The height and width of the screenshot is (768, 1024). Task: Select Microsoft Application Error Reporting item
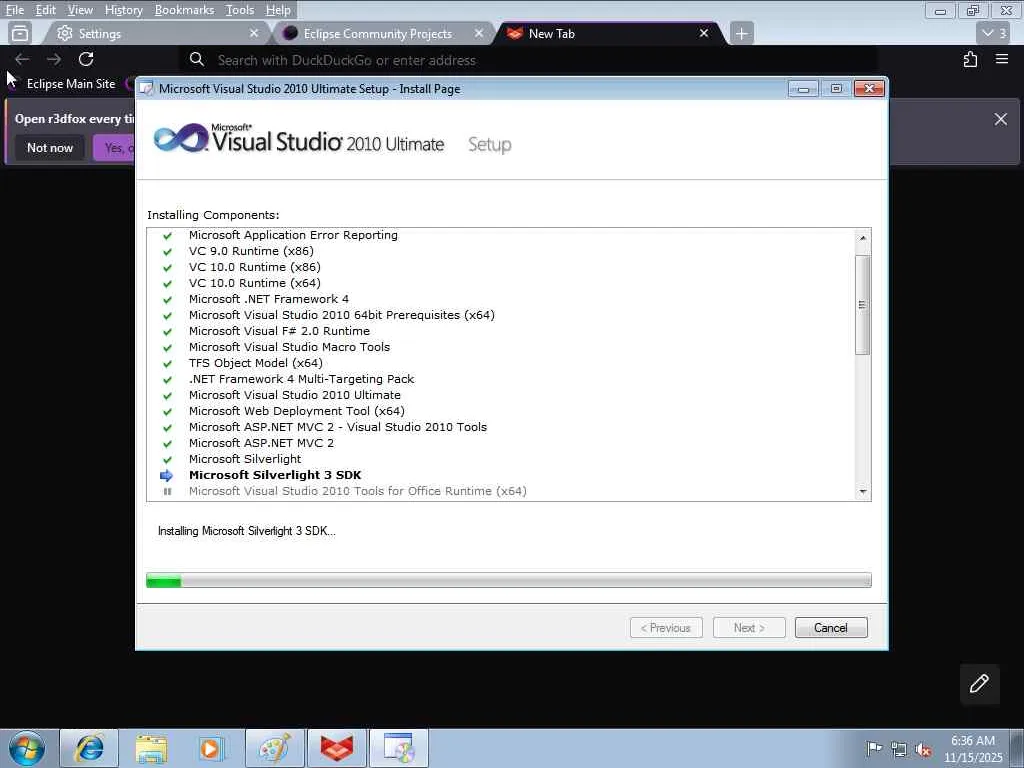point(293,235)
